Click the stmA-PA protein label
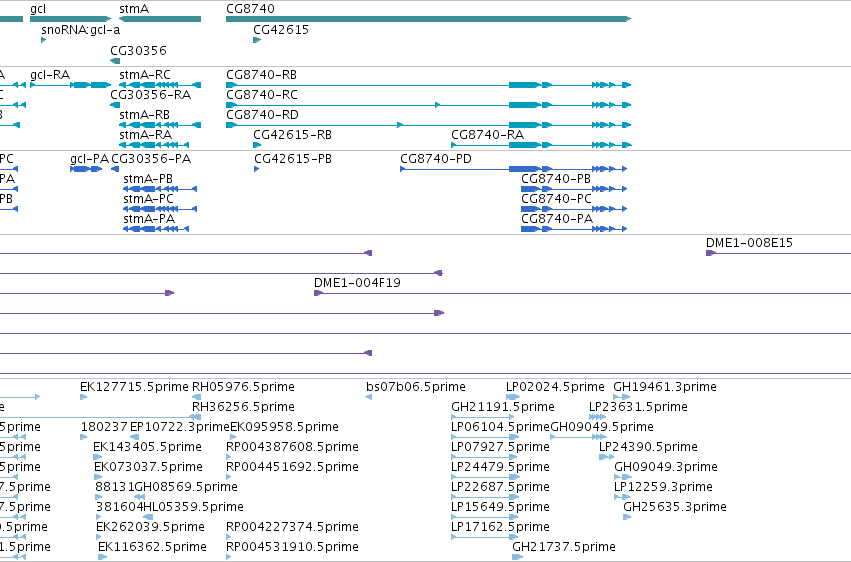 point(149,219)
